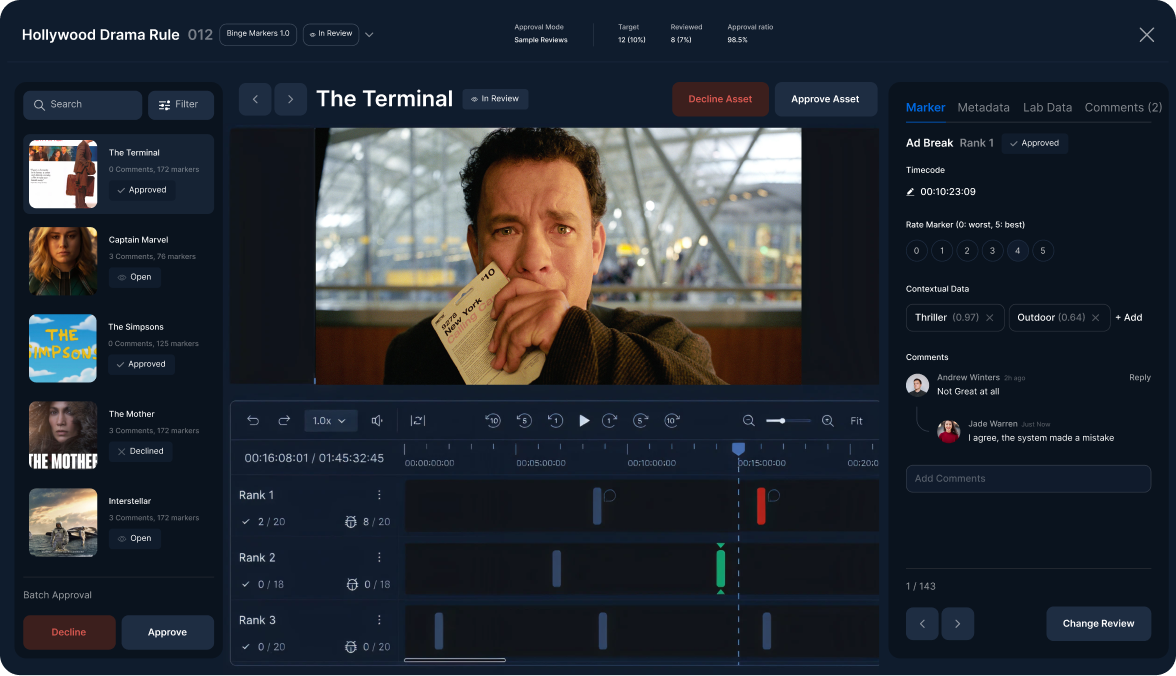Click the blue playhead on the timeline ruler
Screen dimensions: 1176x676
(x=738, y=448)
